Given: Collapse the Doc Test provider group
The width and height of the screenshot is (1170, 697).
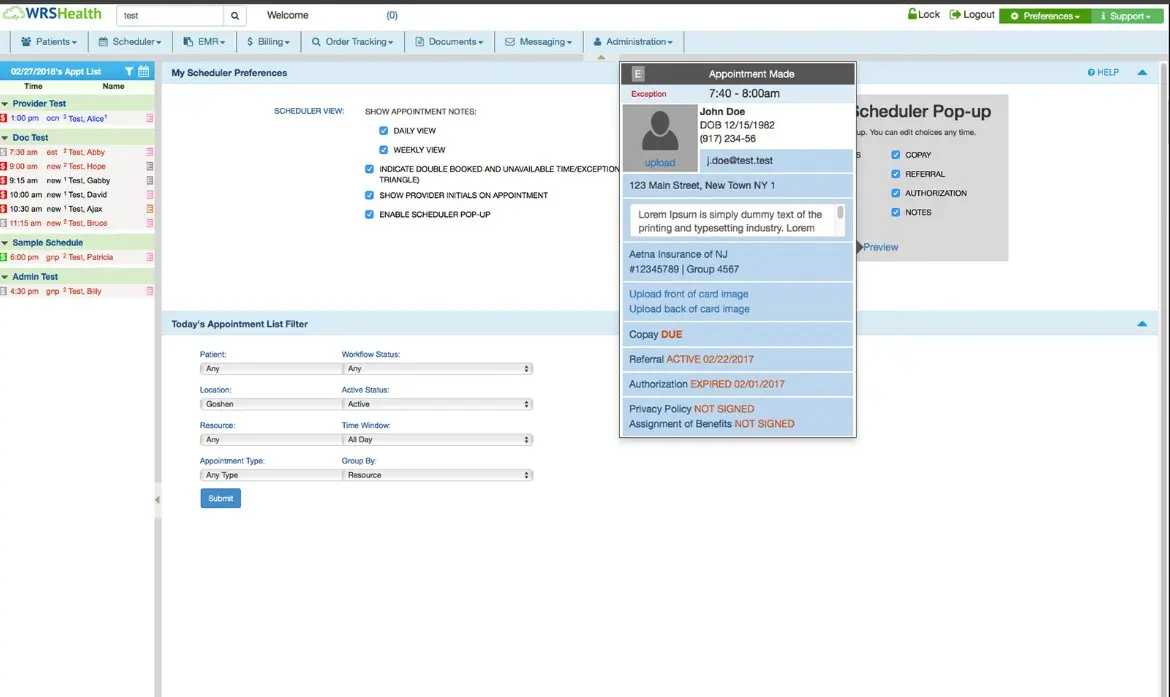Looking at the screenshot, I should click(5, 138).
